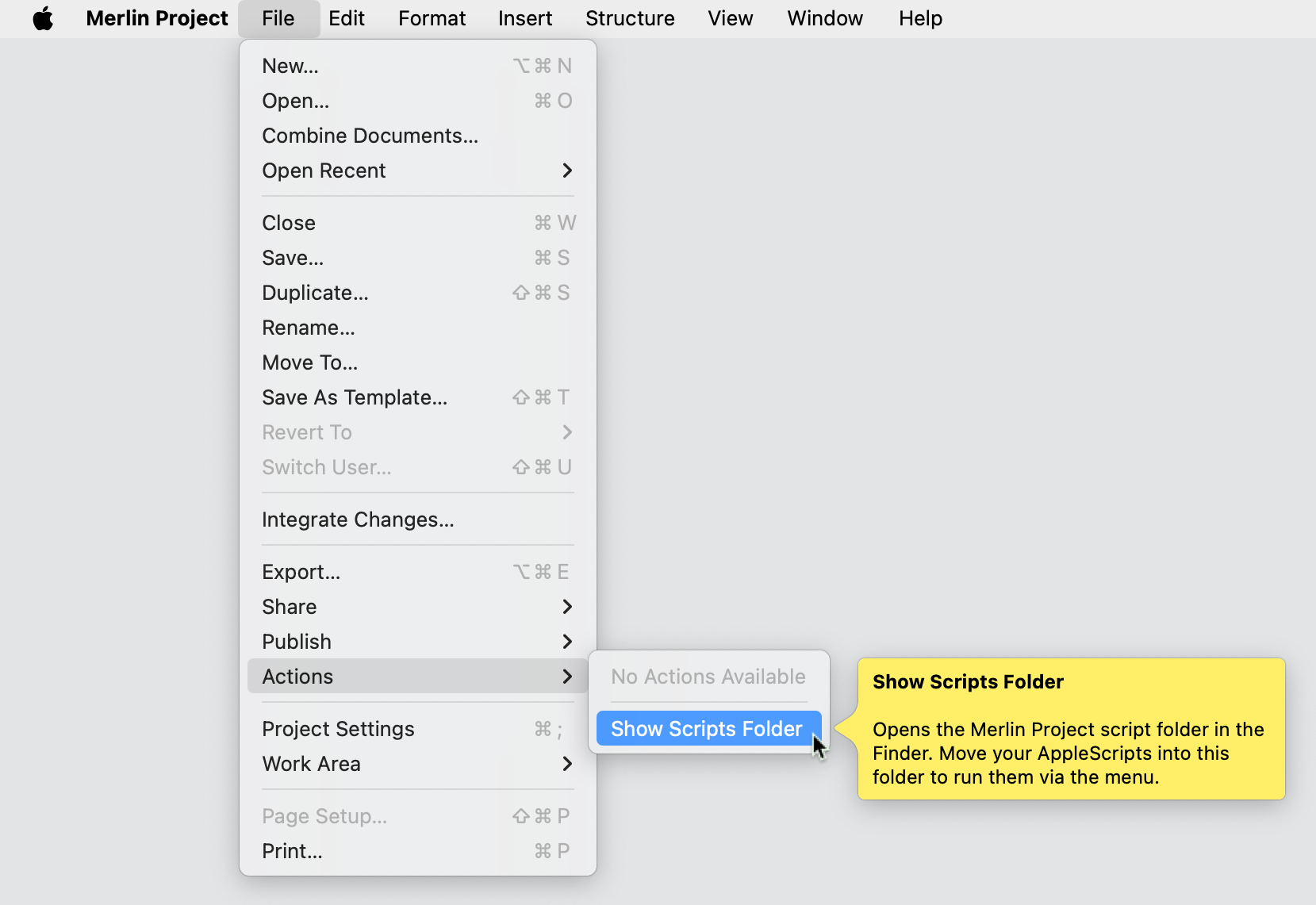The image size is (1316, 905).
Task: Choose Open... from the File menu
Action: 418,101
